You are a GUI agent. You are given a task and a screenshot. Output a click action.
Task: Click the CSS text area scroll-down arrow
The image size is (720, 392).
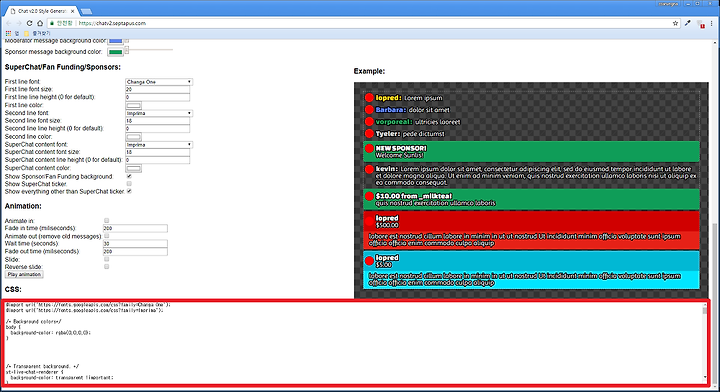click(x=705, y=378)
